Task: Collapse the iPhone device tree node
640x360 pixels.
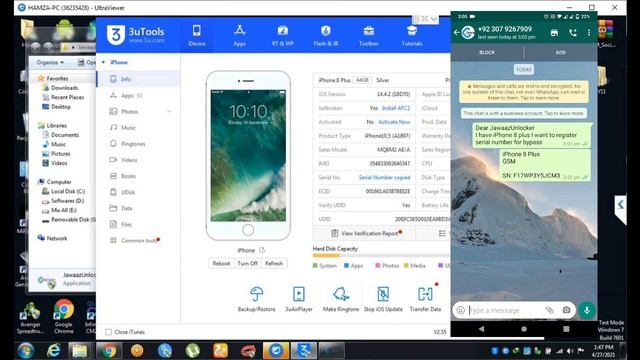Action: pyautogui.click(x=104, y=62)
